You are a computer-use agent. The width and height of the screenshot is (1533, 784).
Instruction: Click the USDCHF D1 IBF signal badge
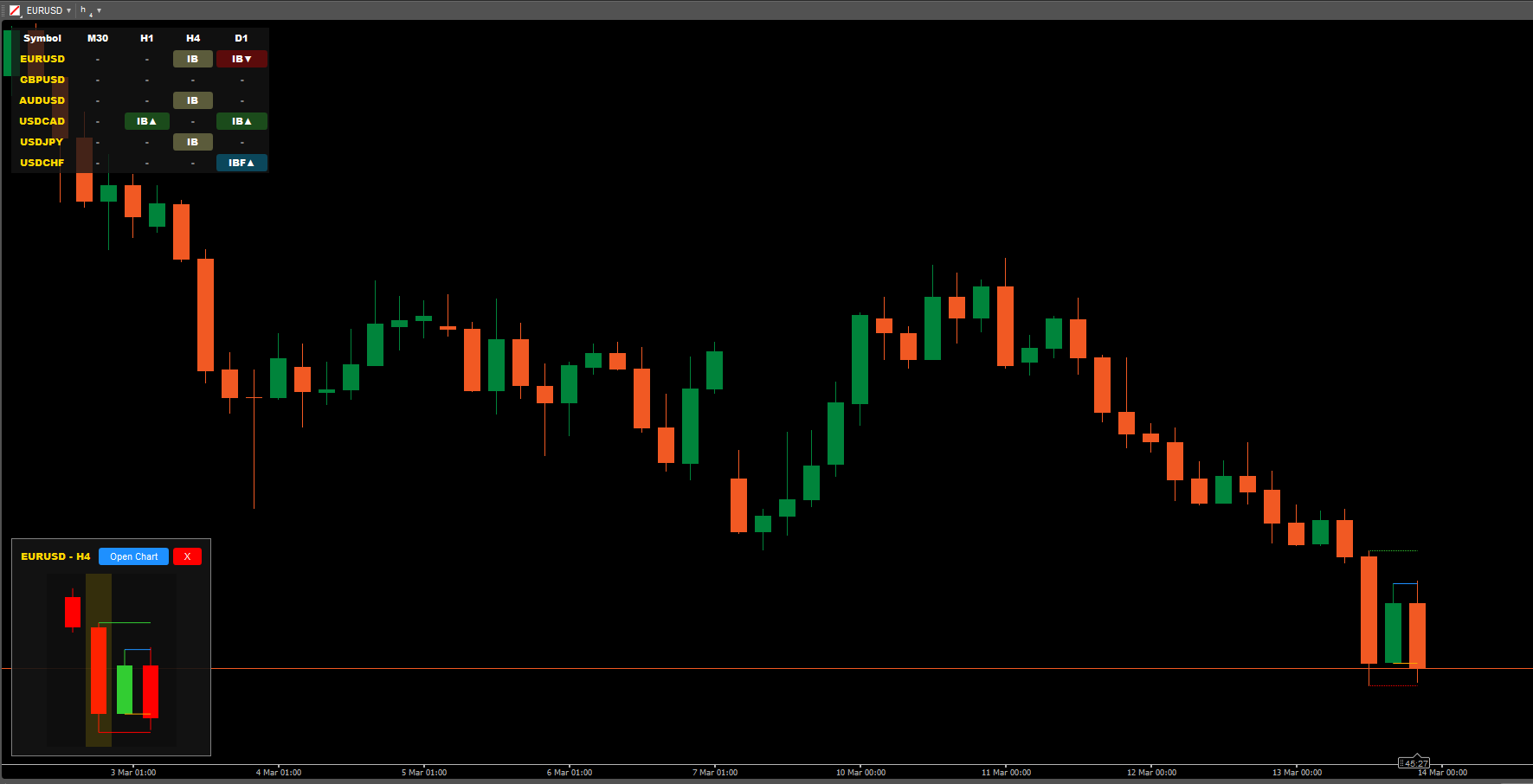coord(242,163)
